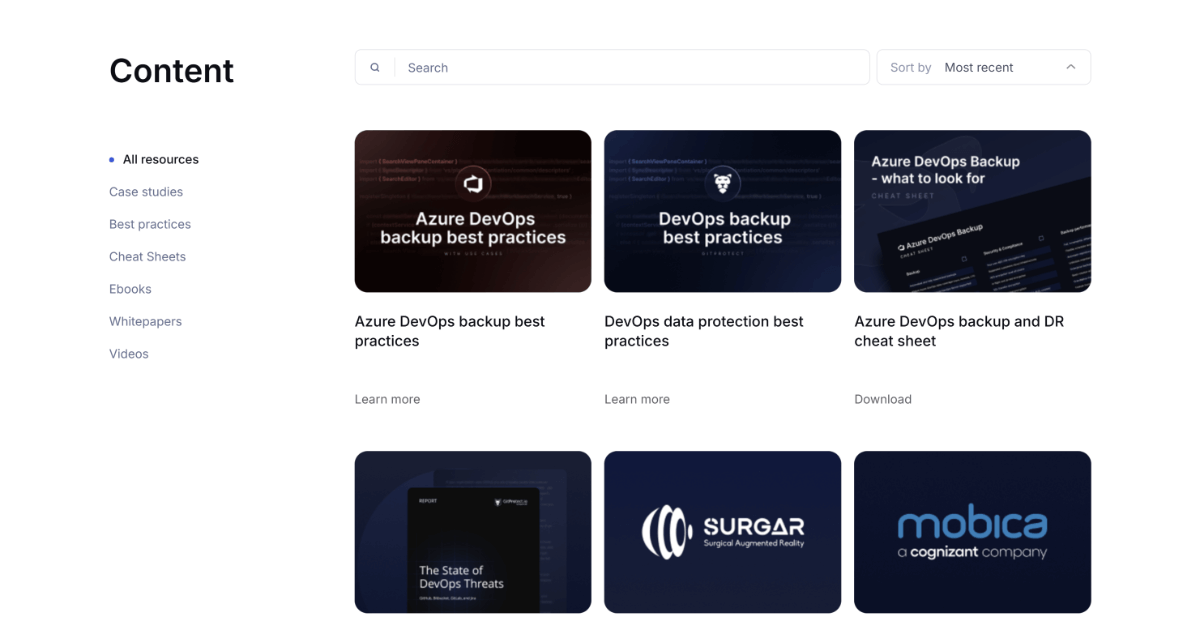Click Learn more under Azure DevOps backup best practices
This screenshot has width=1200, height=630.
(x=387, y=398)
